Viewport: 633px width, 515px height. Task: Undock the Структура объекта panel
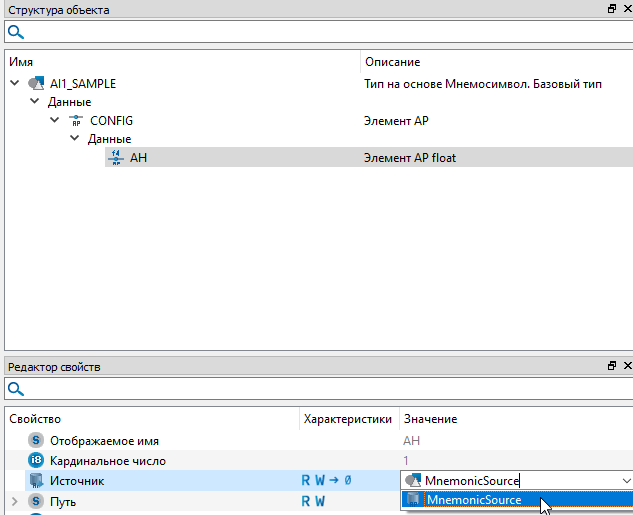coord(611,9)
